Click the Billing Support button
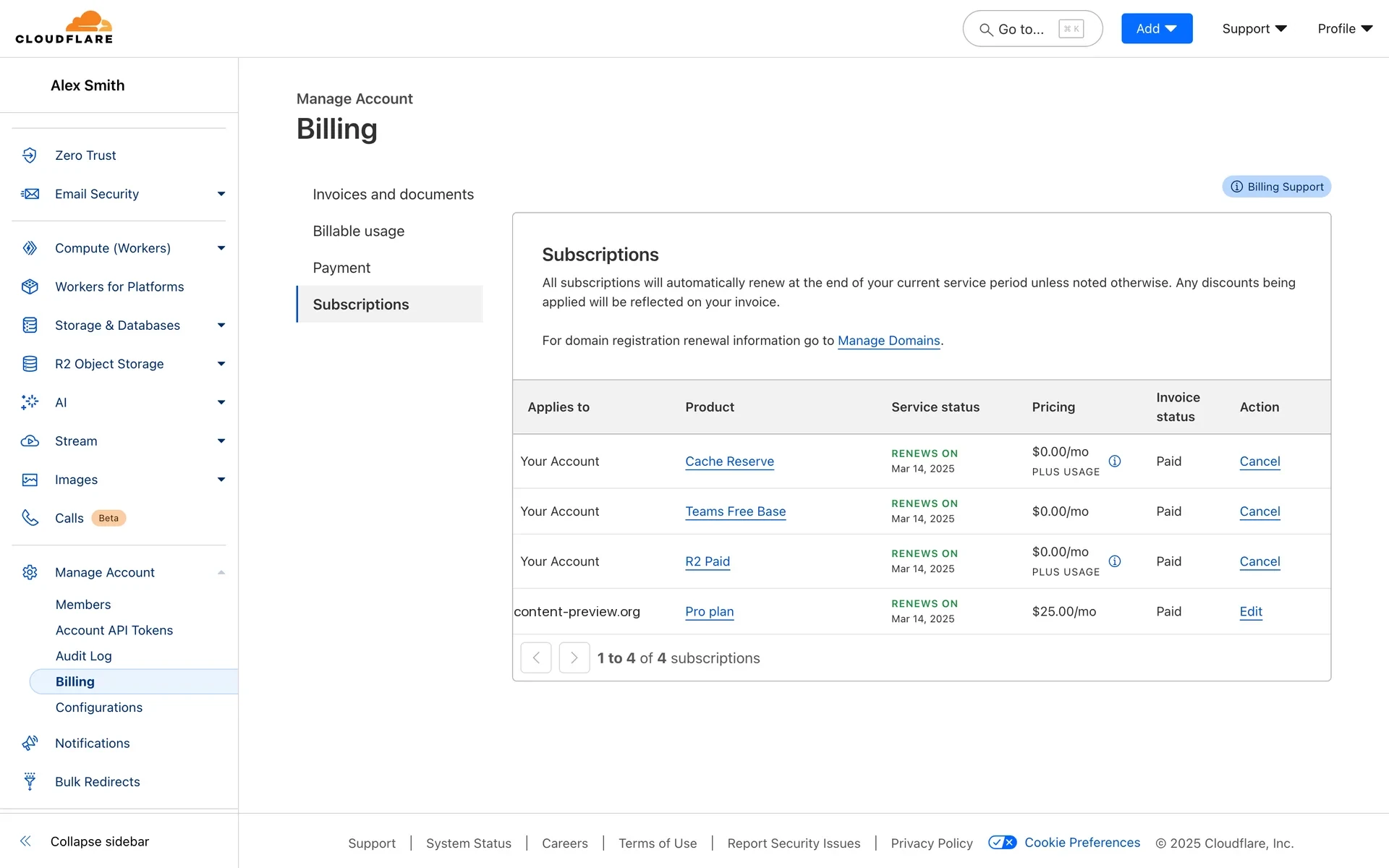 tap(1276, 187)
